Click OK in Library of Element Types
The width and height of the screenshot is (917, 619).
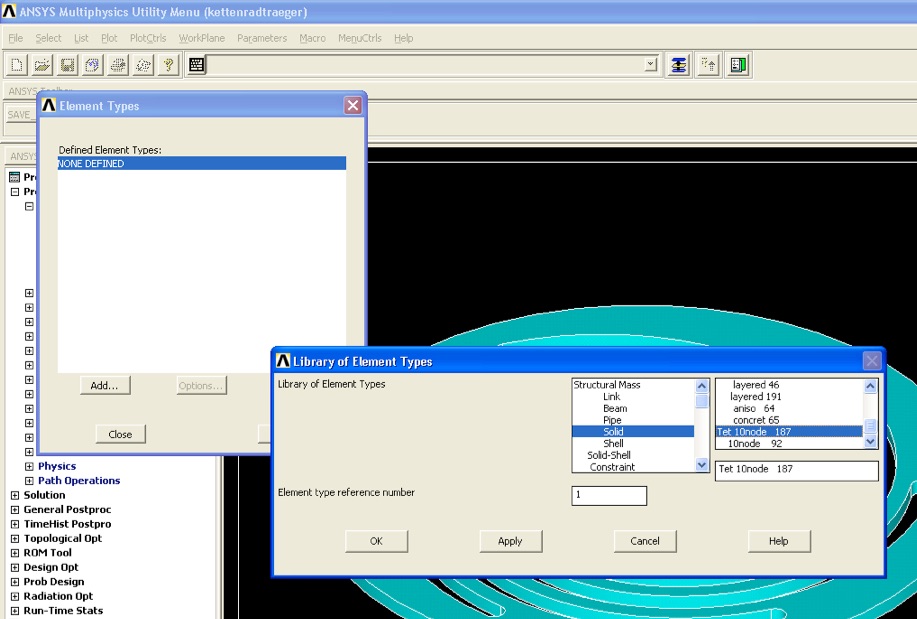376,541
